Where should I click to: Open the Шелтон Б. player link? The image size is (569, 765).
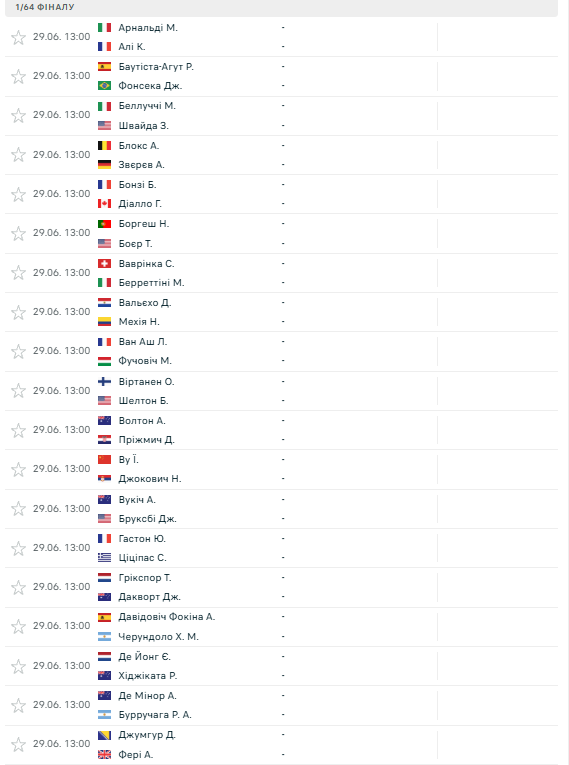(143, 401)
